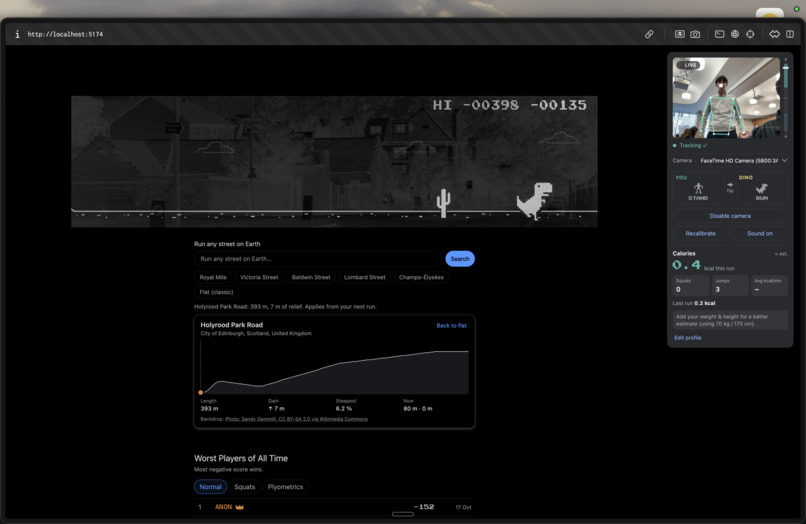
Task: Click the HI score readout
Action: click(476, 105)
